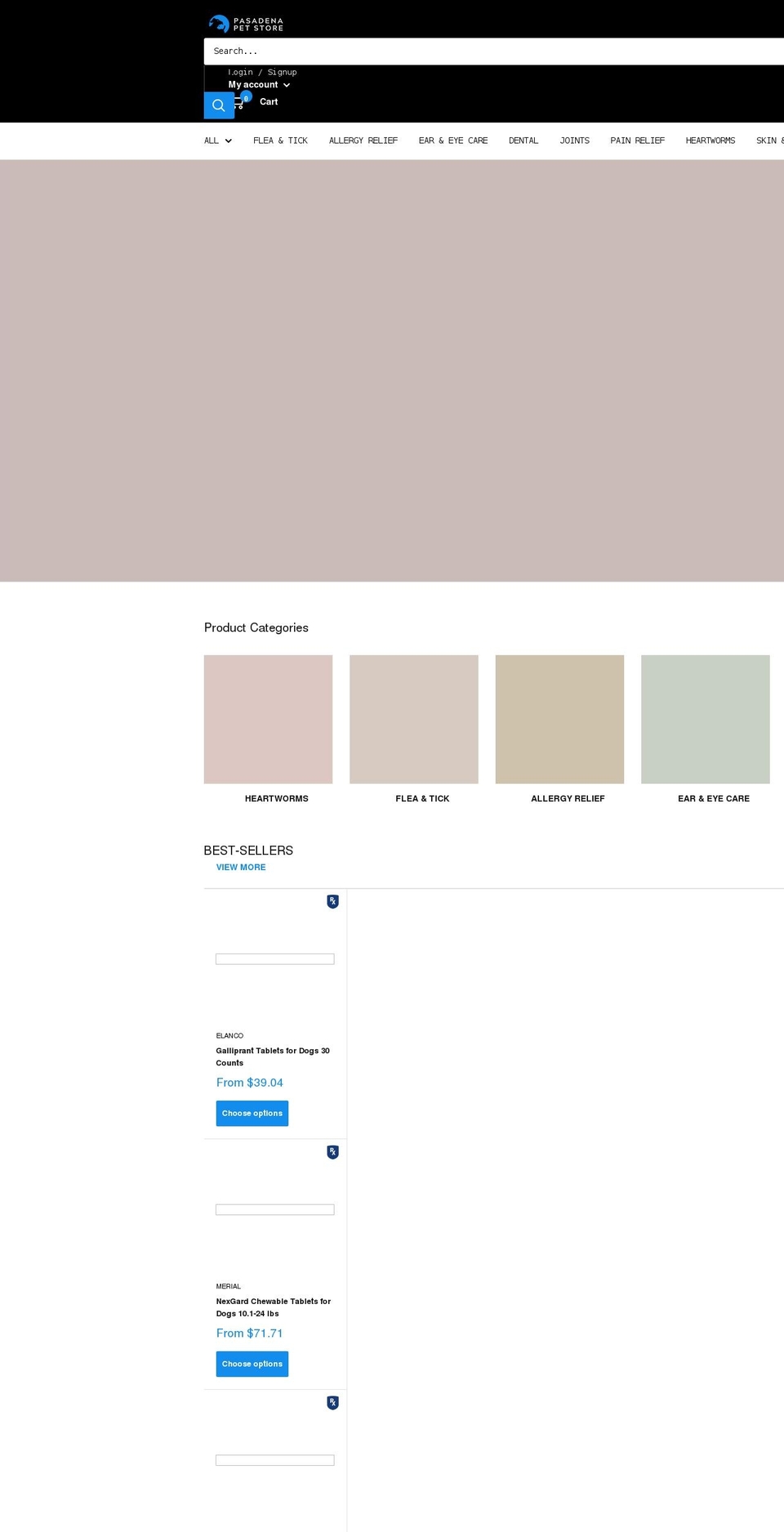784x1532 pixels.
Task: Click the FLEA & TICK category label
Action: click(422, 798)
